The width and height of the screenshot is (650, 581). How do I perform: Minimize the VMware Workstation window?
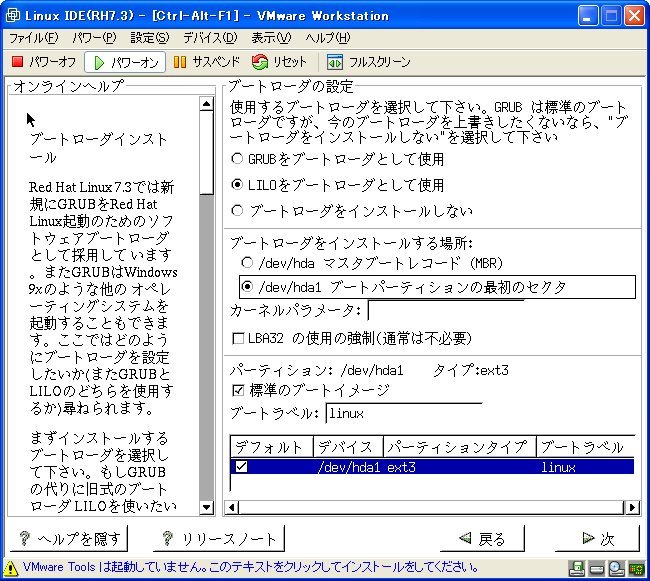587,16
